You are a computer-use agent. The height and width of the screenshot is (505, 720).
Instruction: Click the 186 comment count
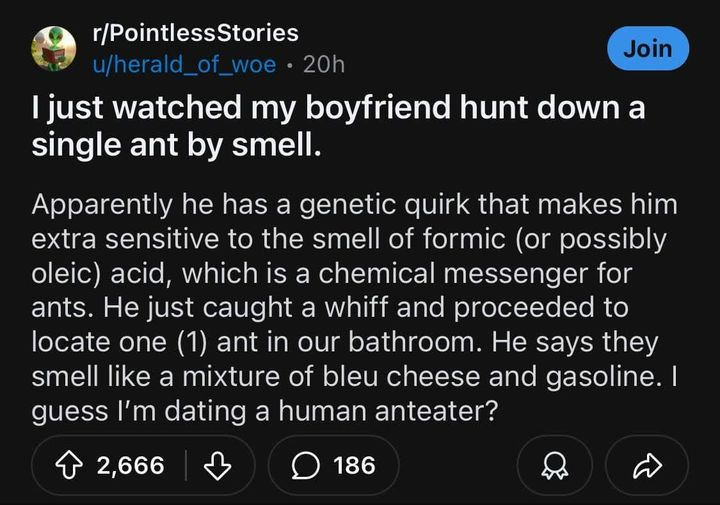(354, 465)
